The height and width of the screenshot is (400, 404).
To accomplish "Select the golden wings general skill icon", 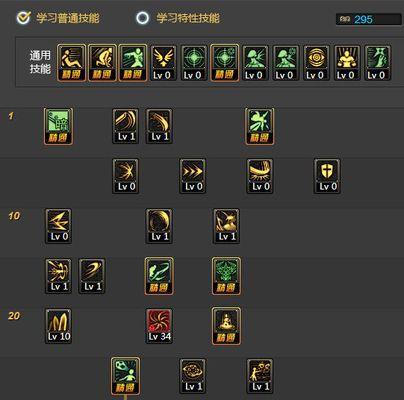I will (163, 63).
